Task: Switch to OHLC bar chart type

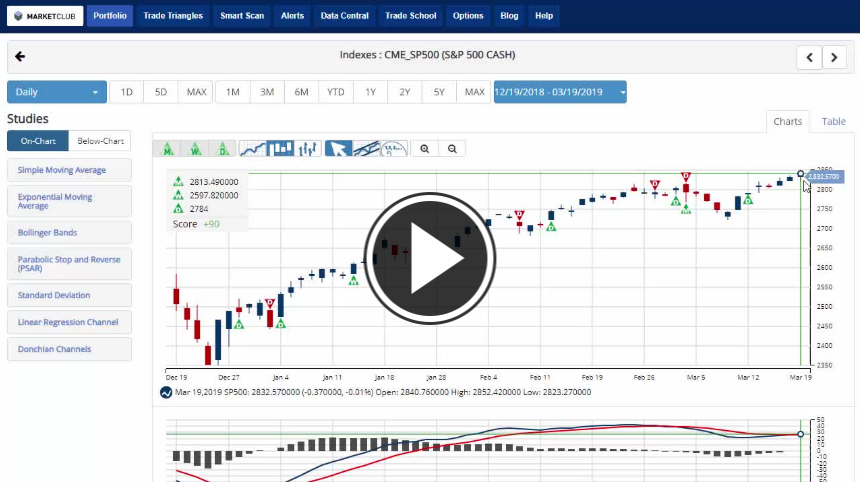Action: click(x=308, y=149)
